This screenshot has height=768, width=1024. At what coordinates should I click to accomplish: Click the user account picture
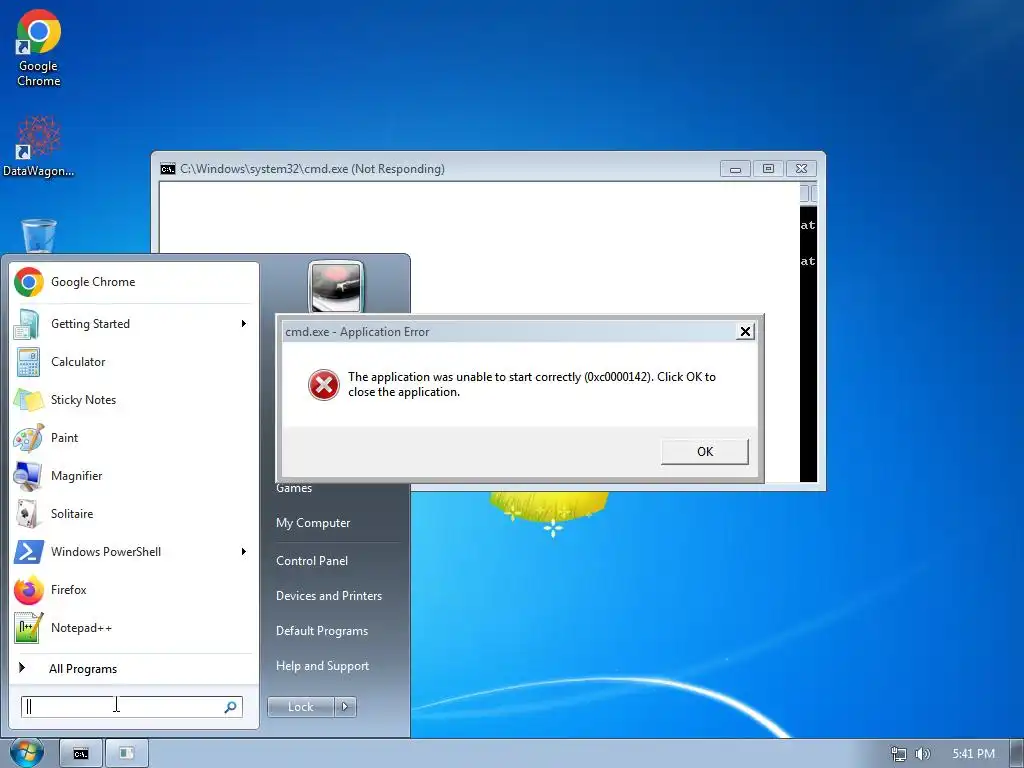[336, 287]
